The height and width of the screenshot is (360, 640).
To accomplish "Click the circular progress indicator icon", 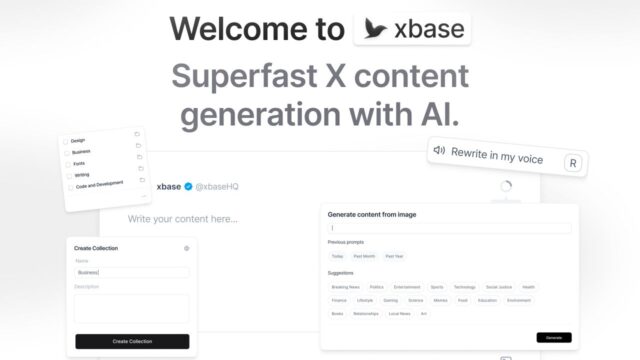I will 506,186.
